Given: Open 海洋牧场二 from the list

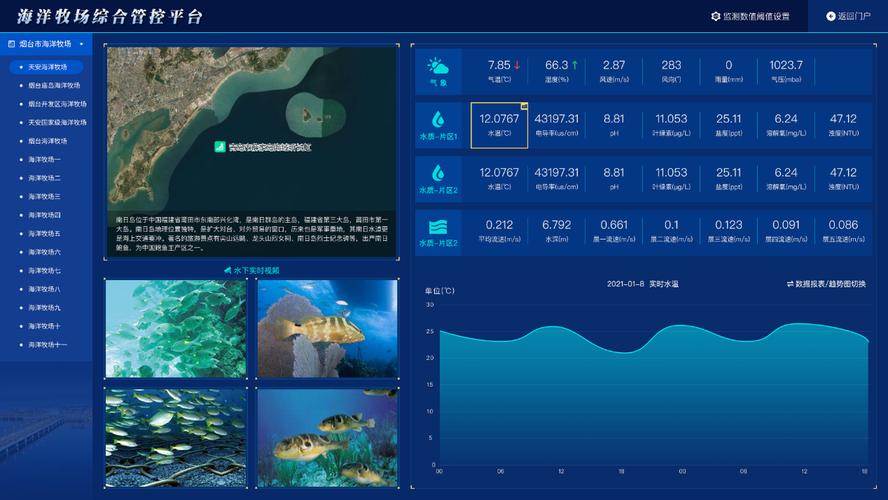Looking at the screenshot, I should click(44, 178).
